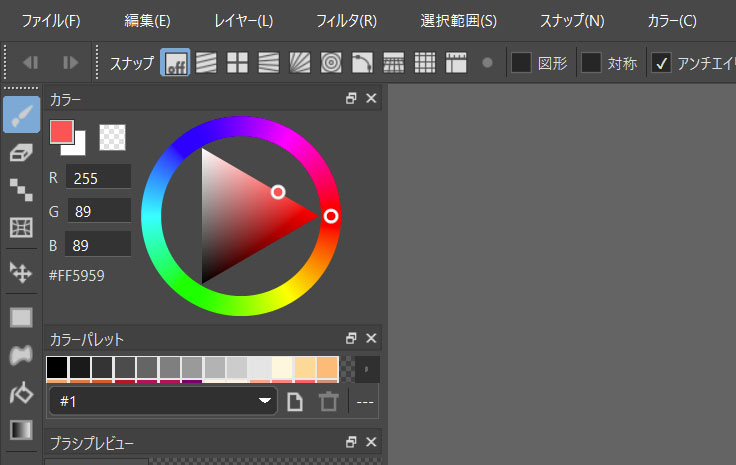Close the カラーパレット panel

(x=371, y=338)
